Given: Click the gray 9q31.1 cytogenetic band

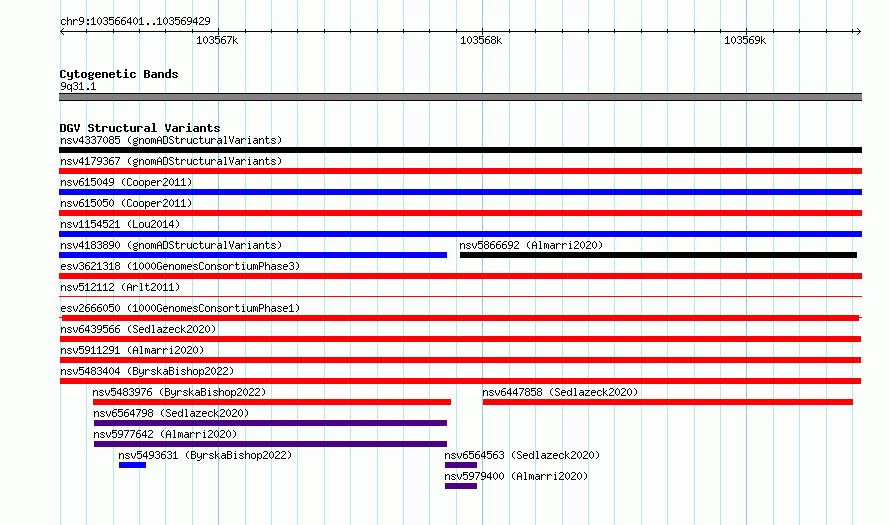Looking at the screenshot, I should point(460,97).
